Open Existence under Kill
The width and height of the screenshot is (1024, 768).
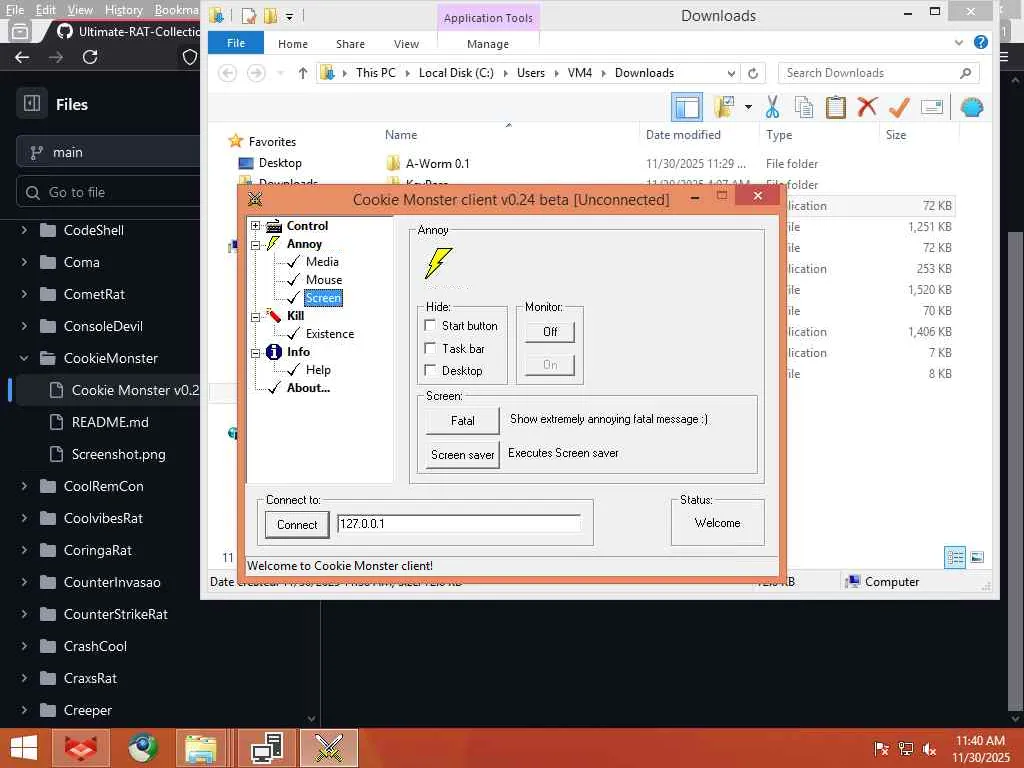tap(330, 334)
